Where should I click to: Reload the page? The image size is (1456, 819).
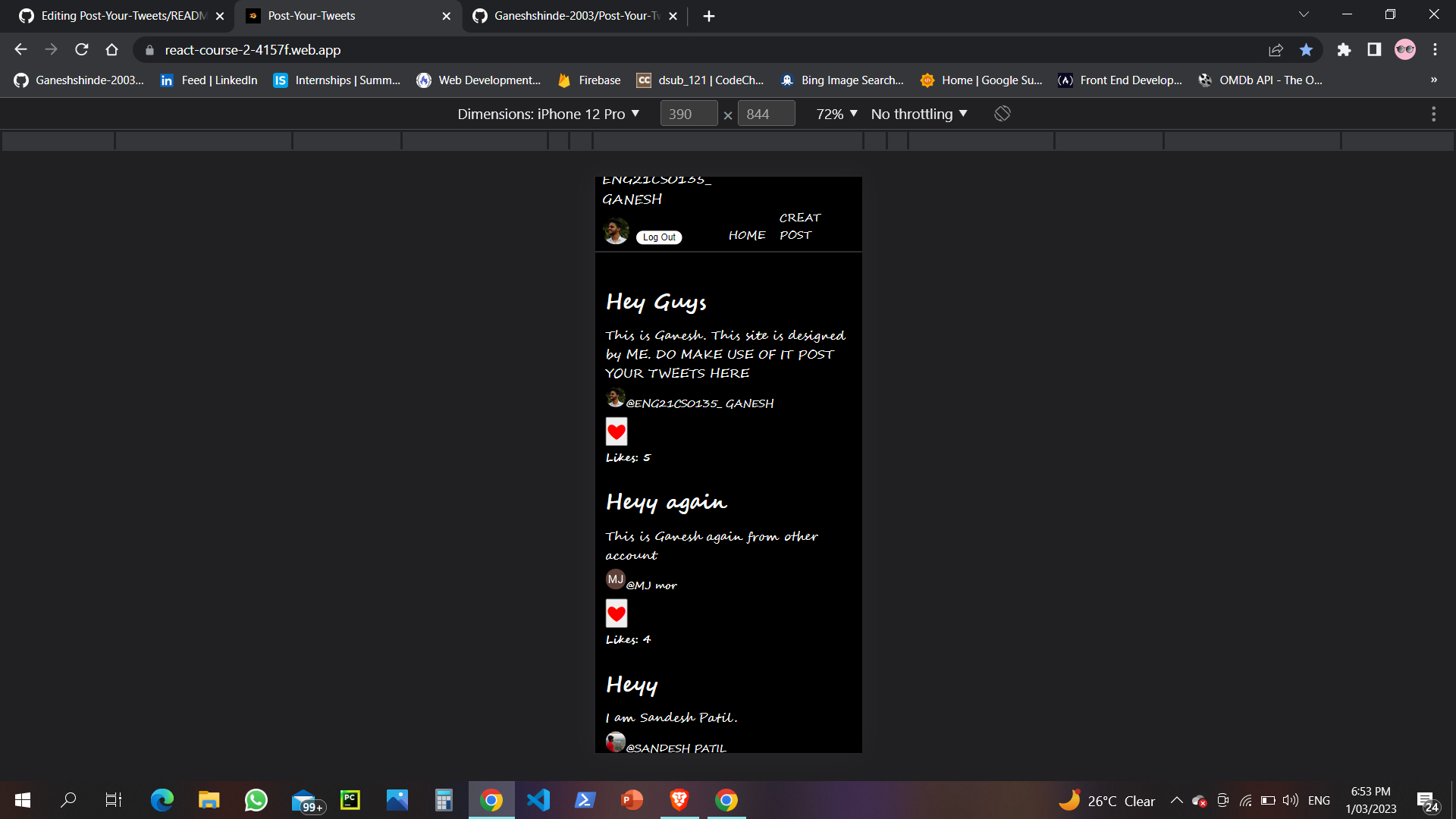point(82,50)
